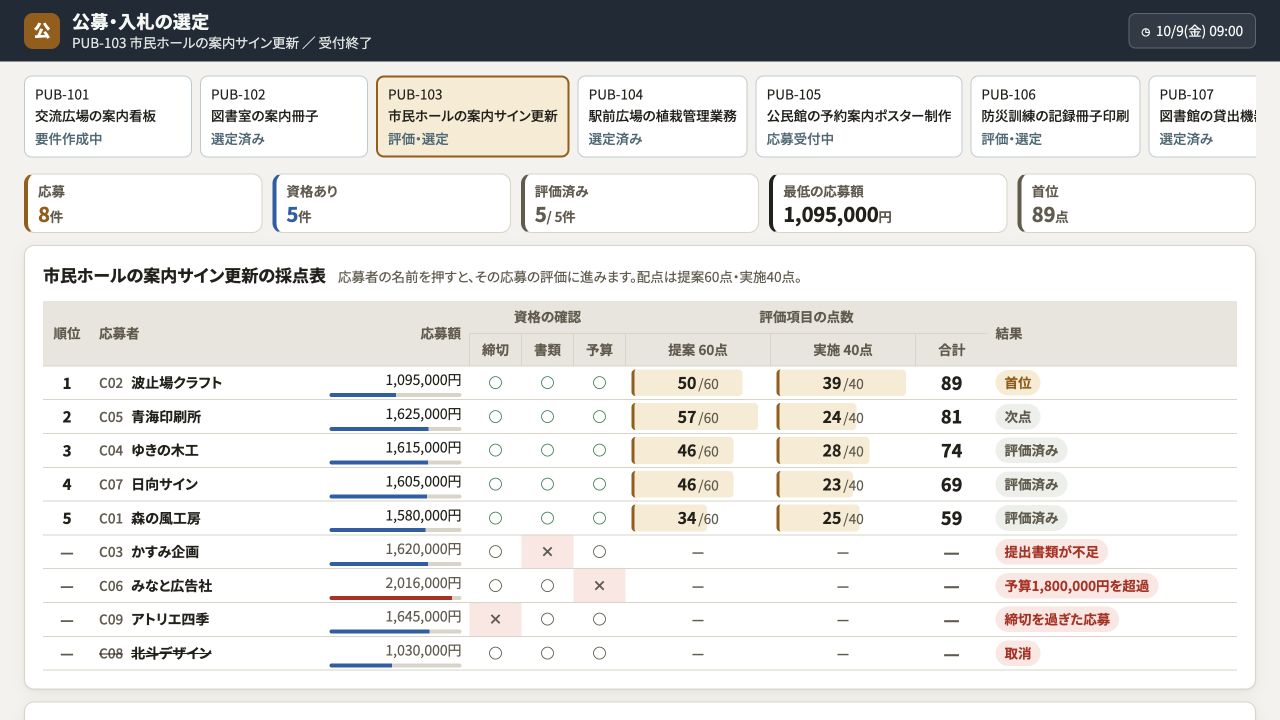Open applicant アトリエ四季 row

170,620
